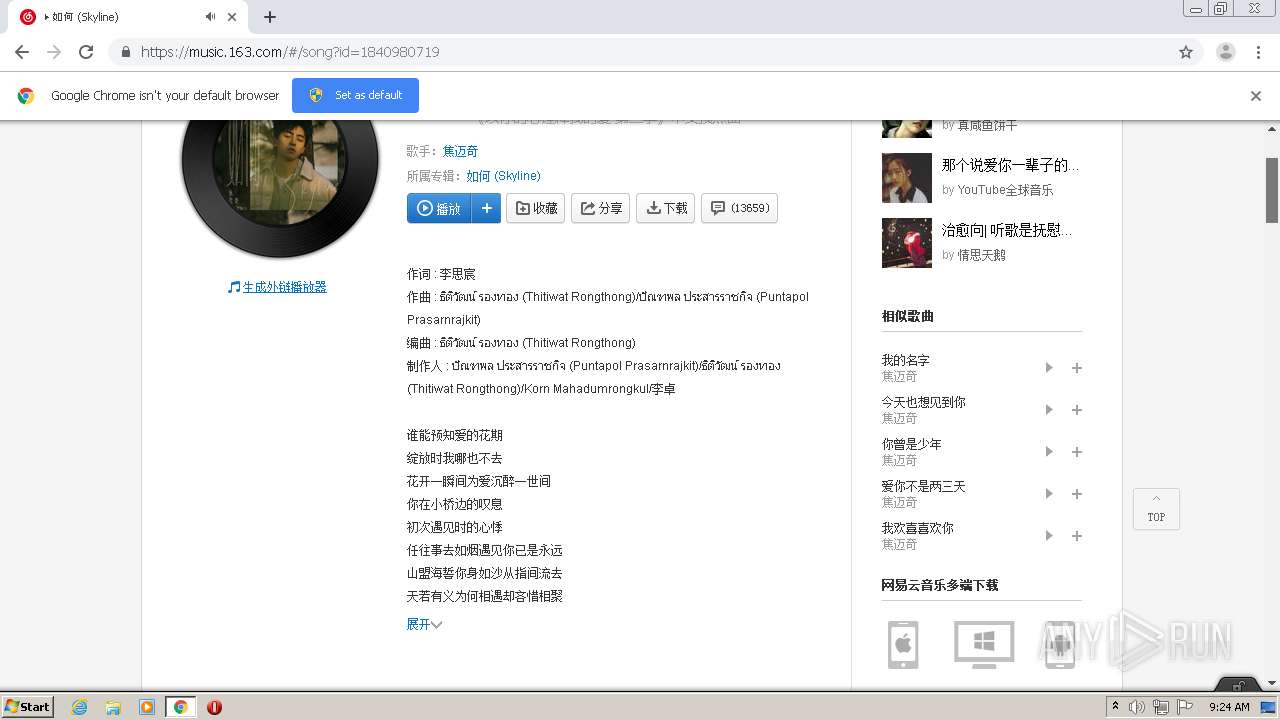Click Set as default button
The width and height of the screenshot is (1280, 720).
point(355,95)
